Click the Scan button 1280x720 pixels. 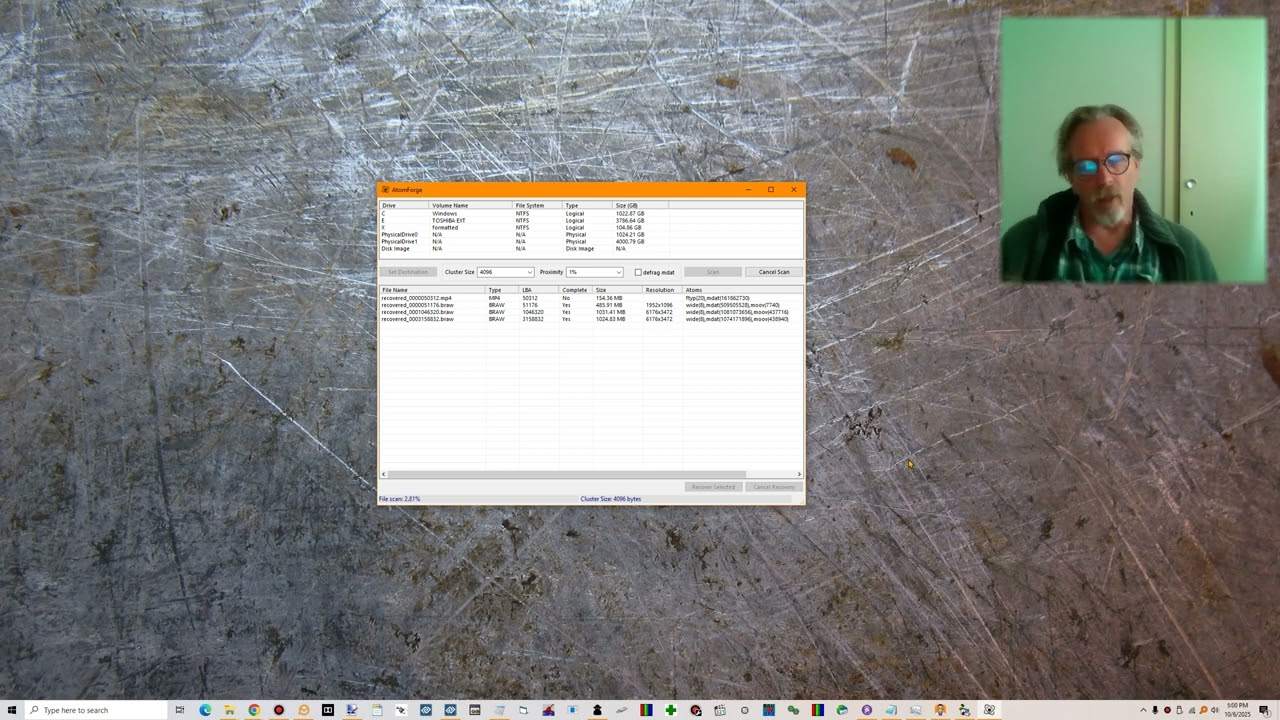713,272
